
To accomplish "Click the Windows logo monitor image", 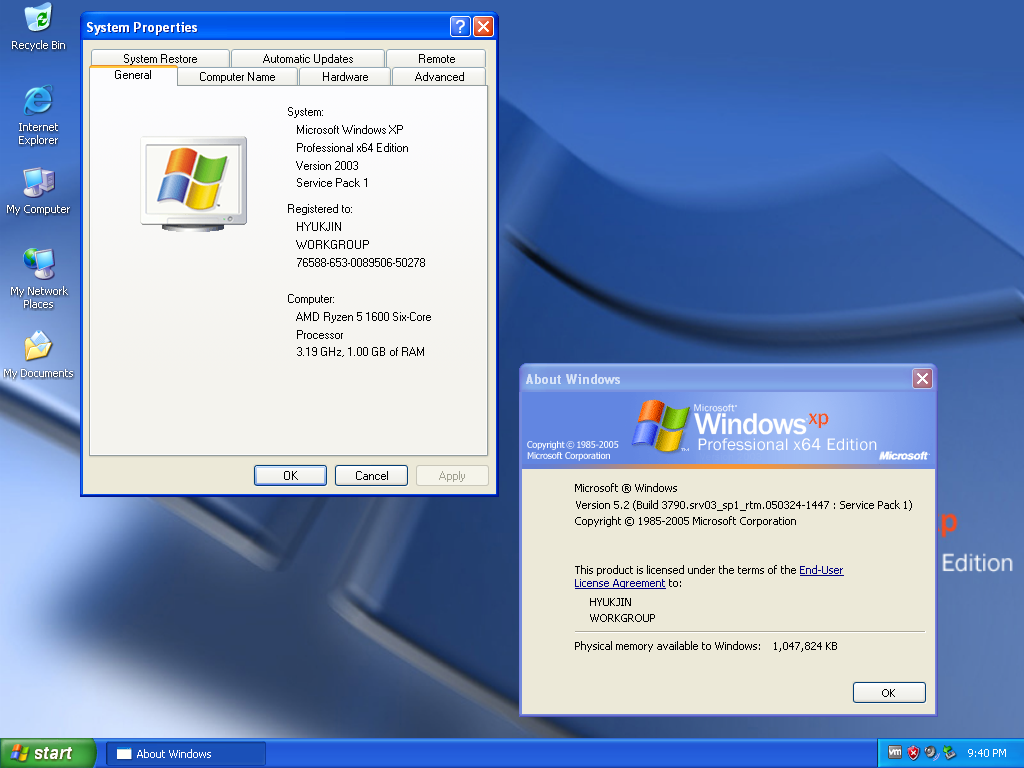I will pyautogui.click(x=193, y=184).
